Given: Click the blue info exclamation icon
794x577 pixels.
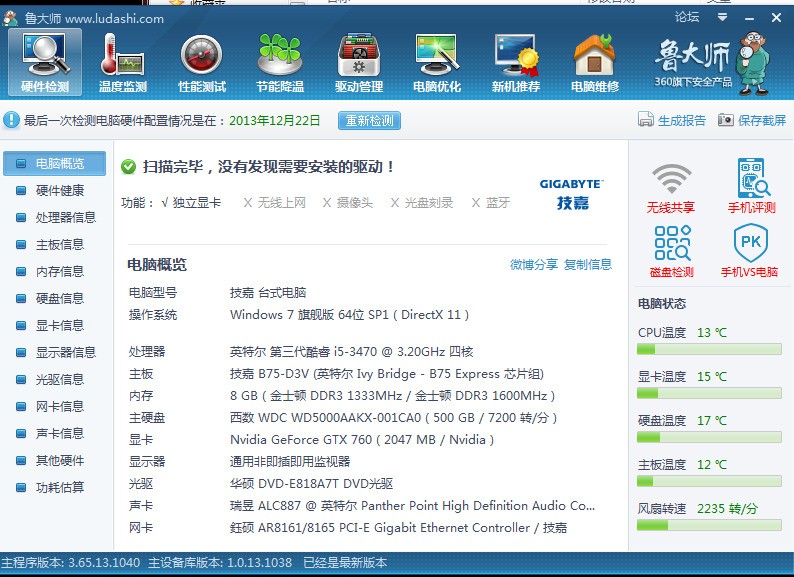Looking at the screenshot, I should pos(11,120).
